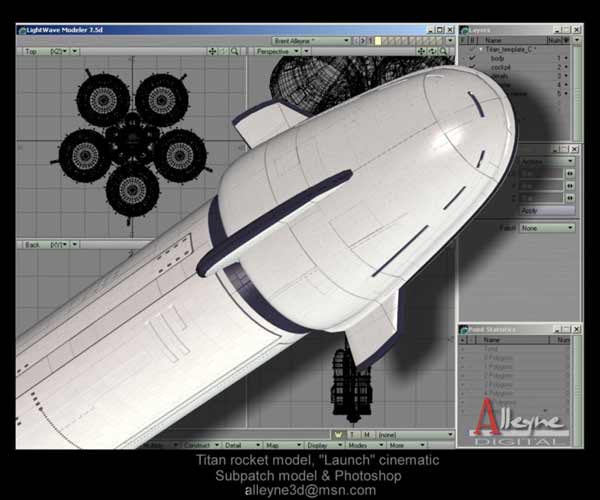Open the Top (XZ) view type dropdown
Screen dimensions: 600x500
tap(46, 51)
